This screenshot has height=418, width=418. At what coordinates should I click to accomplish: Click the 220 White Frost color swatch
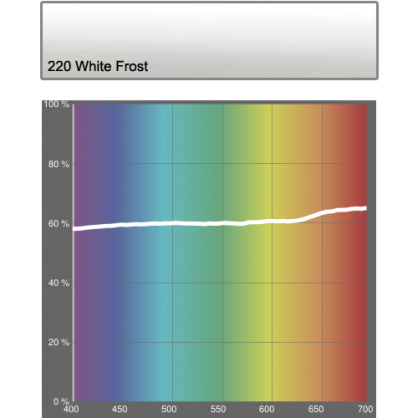point(209,41)
